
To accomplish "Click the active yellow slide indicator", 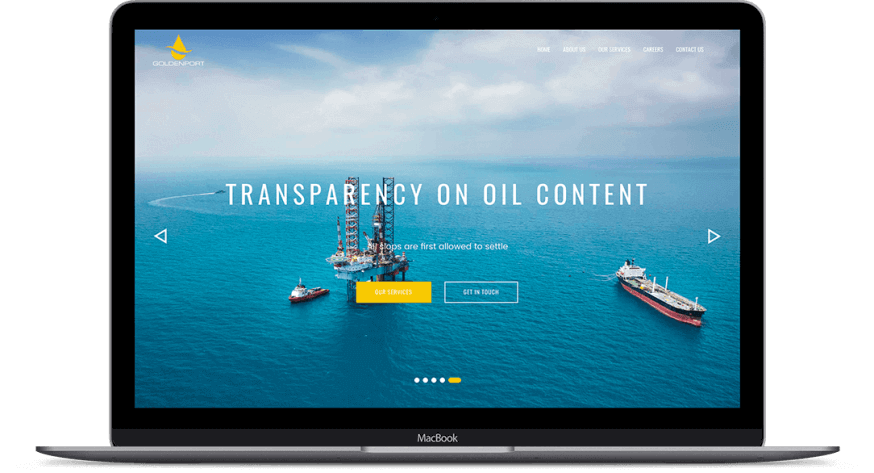I will tap(454, 380).
